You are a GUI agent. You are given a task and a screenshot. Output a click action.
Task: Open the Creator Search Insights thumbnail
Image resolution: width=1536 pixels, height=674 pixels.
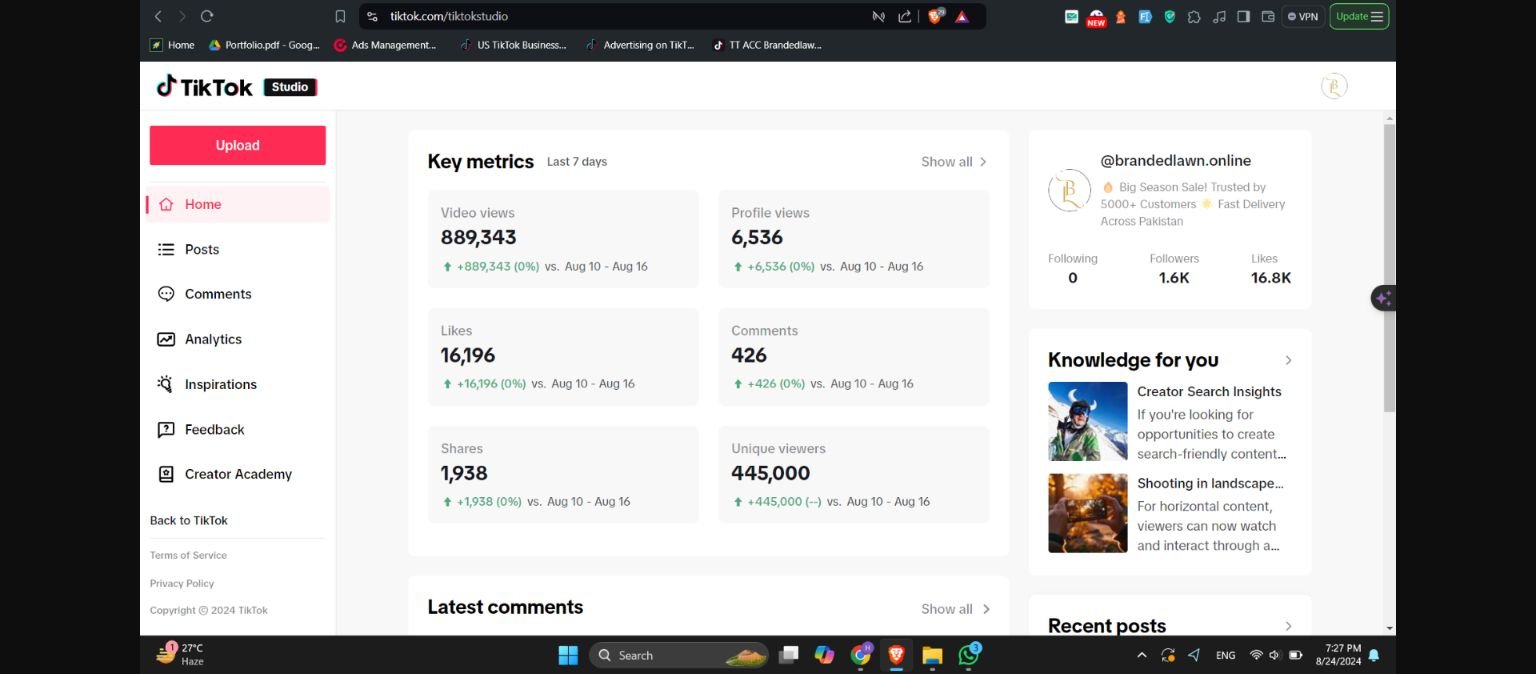[1088, 421]
